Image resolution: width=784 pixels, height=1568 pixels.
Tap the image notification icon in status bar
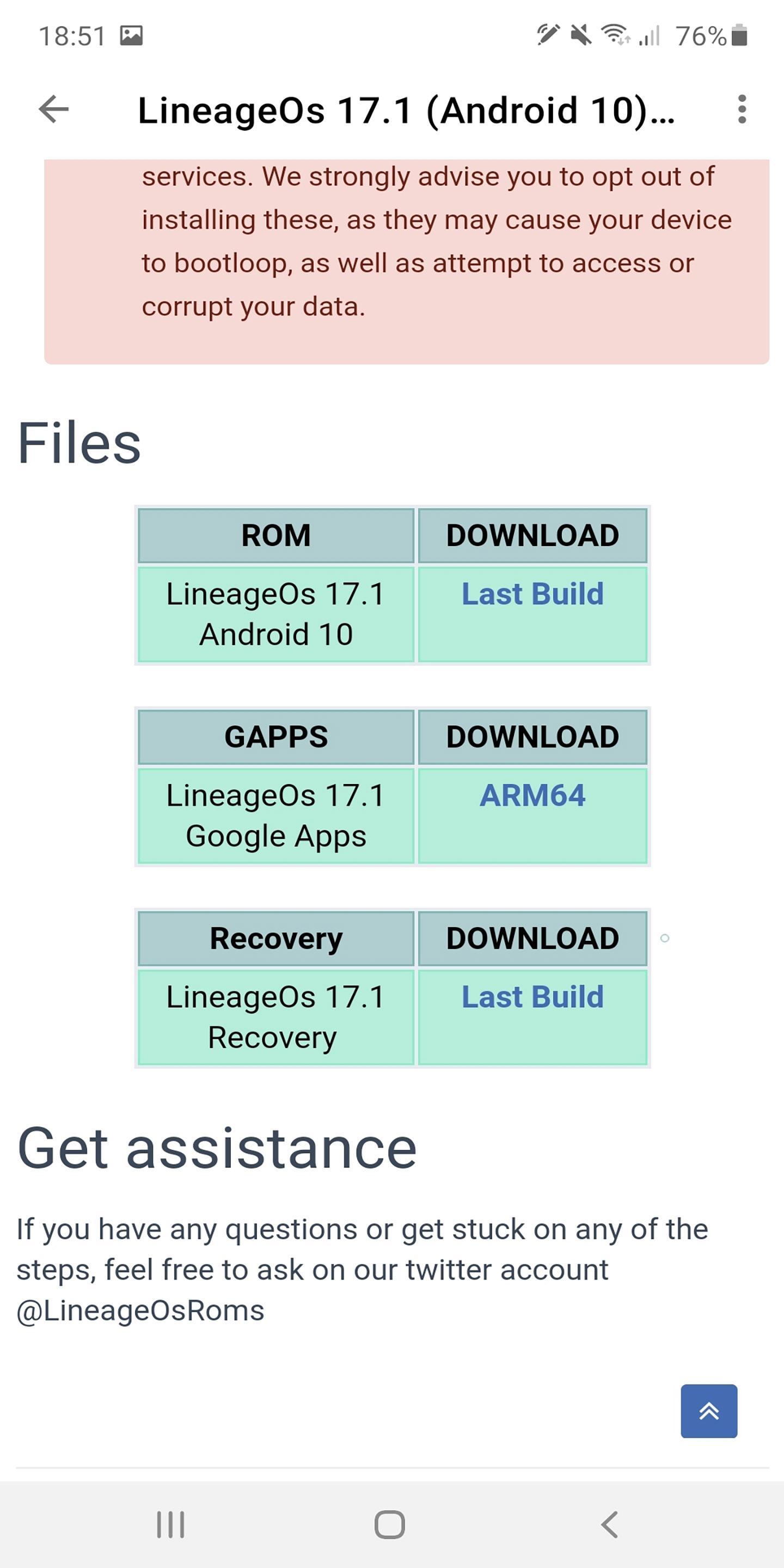[131, 36]
